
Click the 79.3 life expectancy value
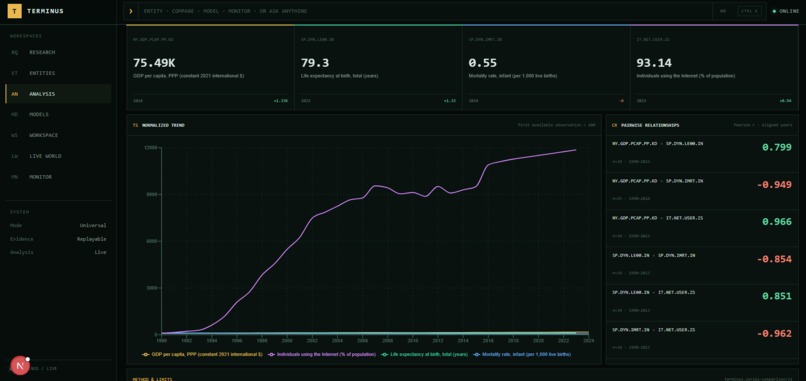click(315, 63)
